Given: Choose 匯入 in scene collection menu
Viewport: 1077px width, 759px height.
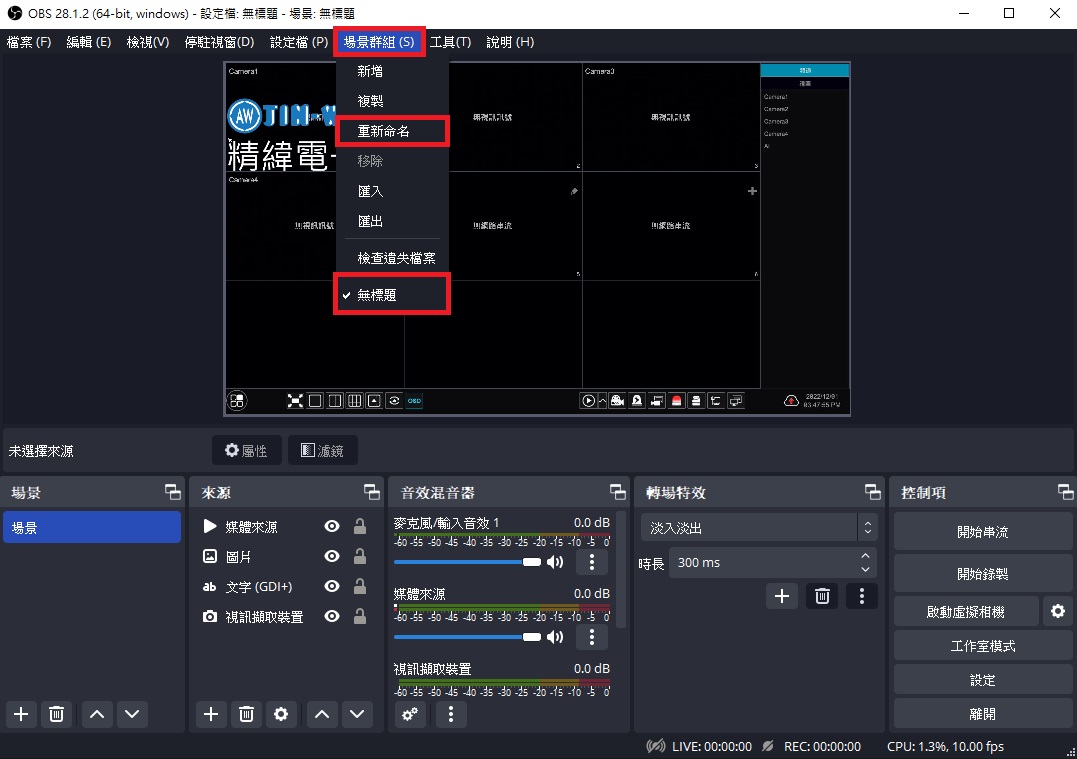Looking at the screenshot, I should click(x=392, y=191).
